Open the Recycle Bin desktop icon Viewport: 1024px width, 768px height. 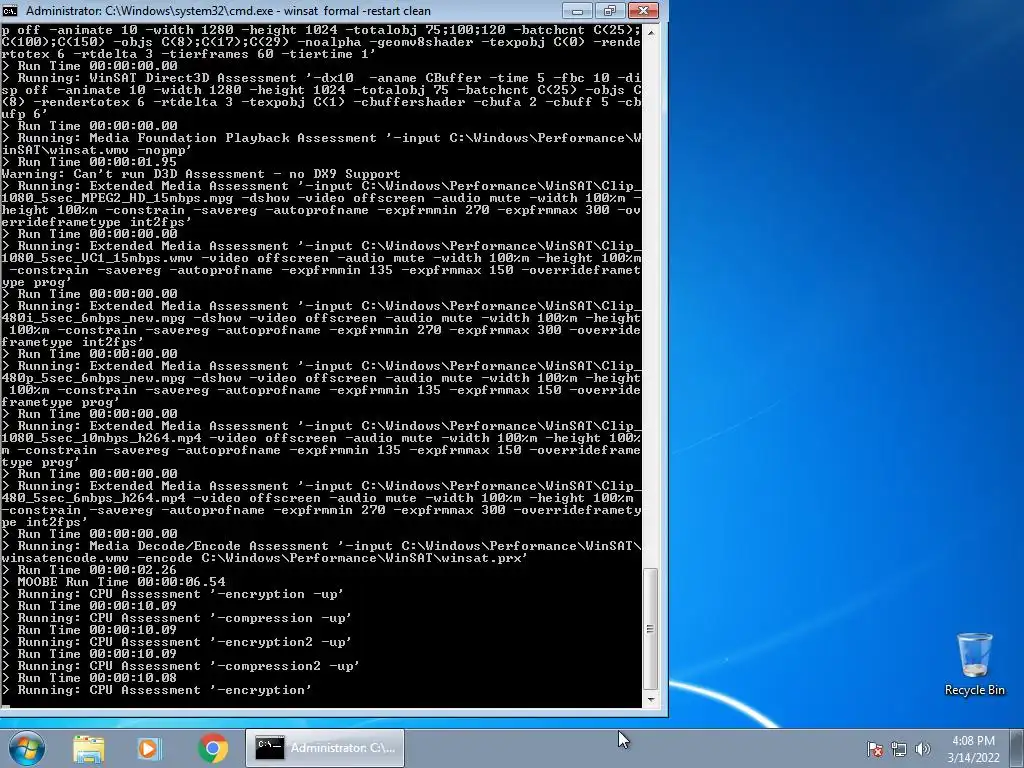[x=974, y=664]
